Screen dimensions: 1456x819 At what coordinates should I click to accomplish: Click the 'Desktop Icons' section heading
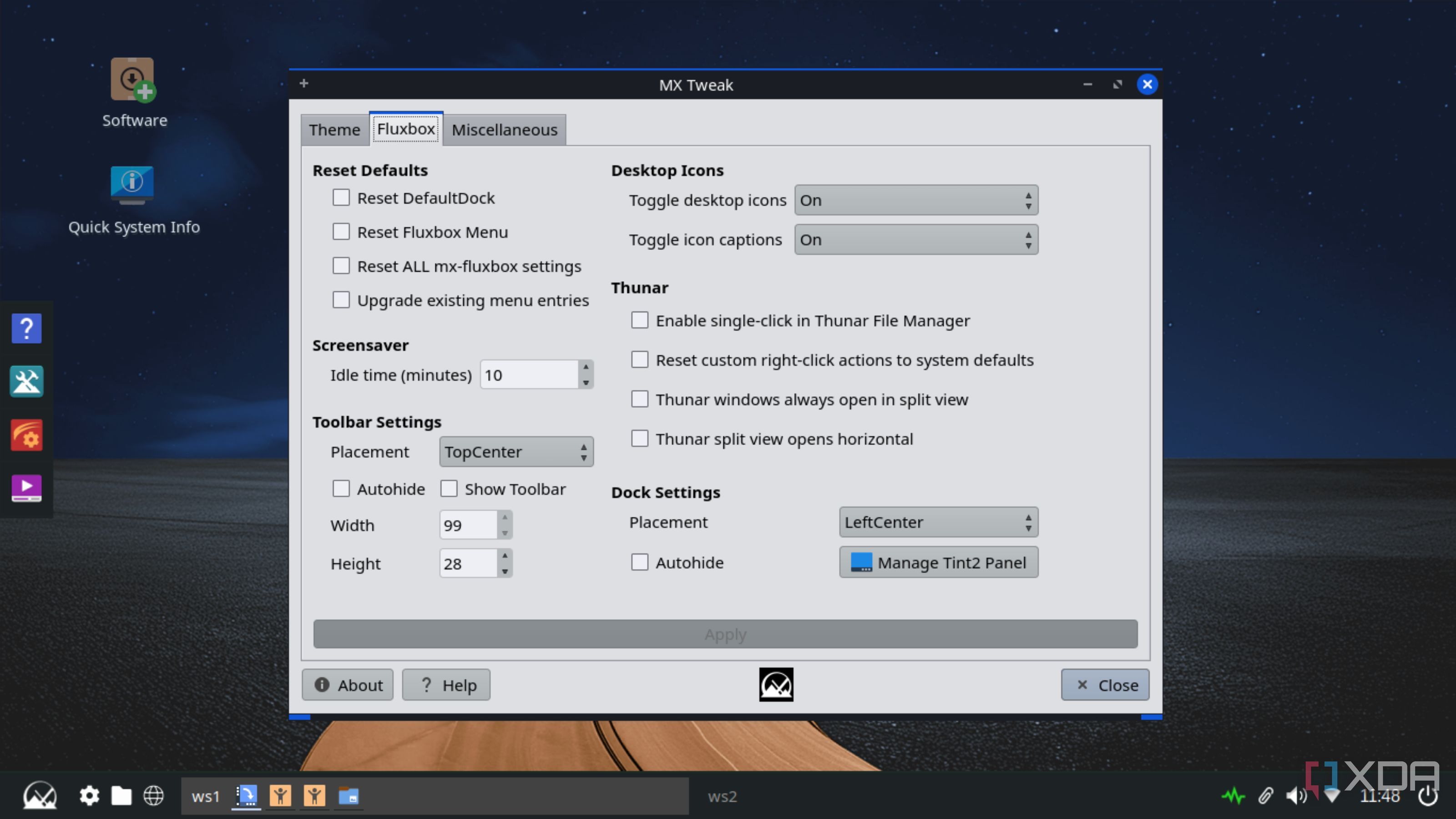(667, 170)
